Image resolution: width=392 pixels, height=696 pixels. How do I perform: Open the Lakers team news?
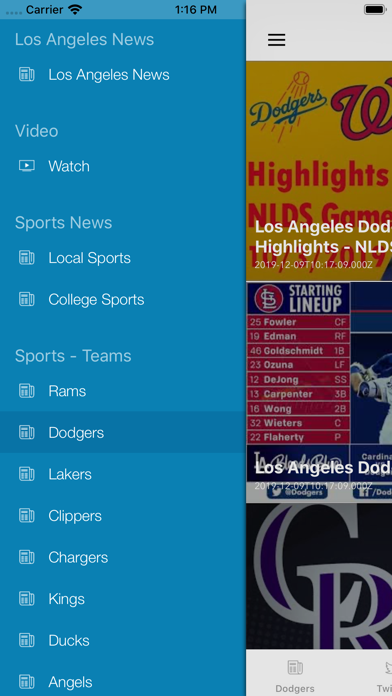pos(123,474)
